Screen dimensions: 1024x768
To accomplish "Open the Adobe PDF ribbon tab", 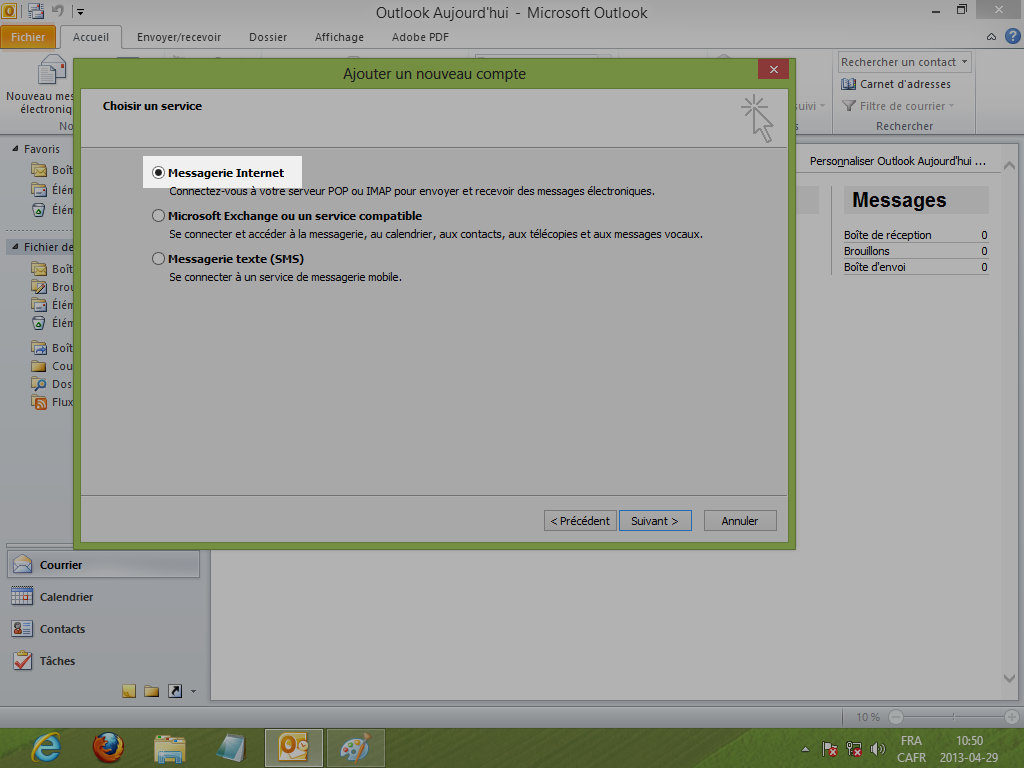I will tap(420, 37).
